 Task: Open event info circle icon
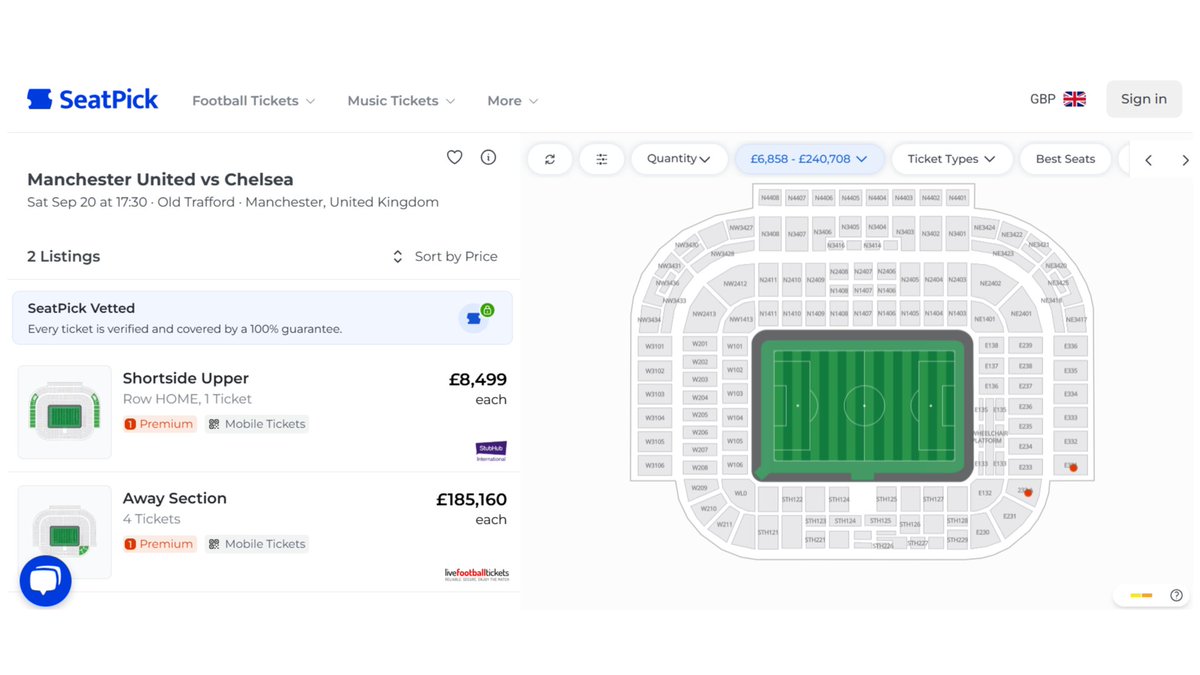click(x=488, y=157)
